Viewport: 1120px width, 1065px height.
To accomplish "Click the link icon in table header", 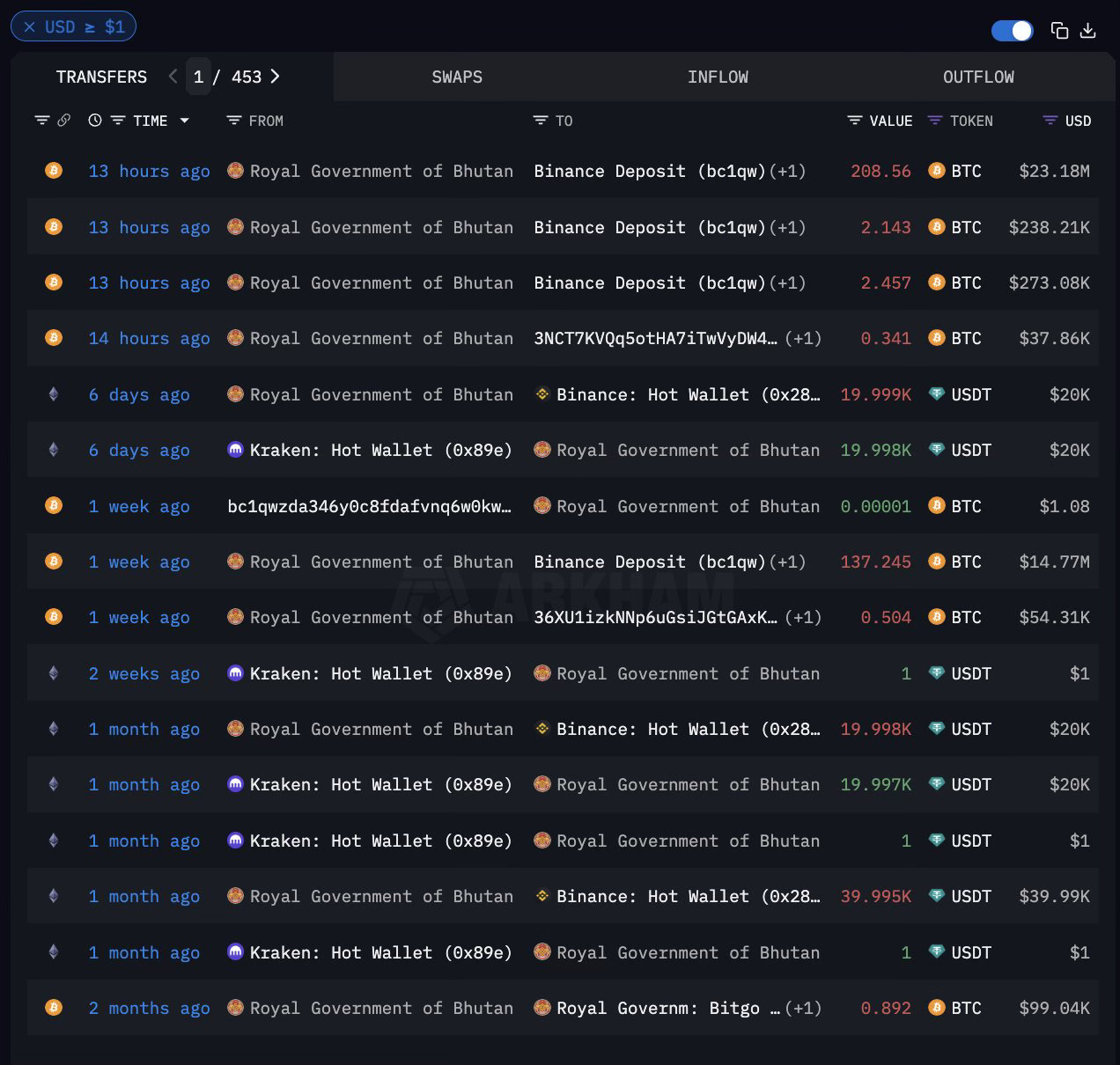I will click(x=63, y=121).
